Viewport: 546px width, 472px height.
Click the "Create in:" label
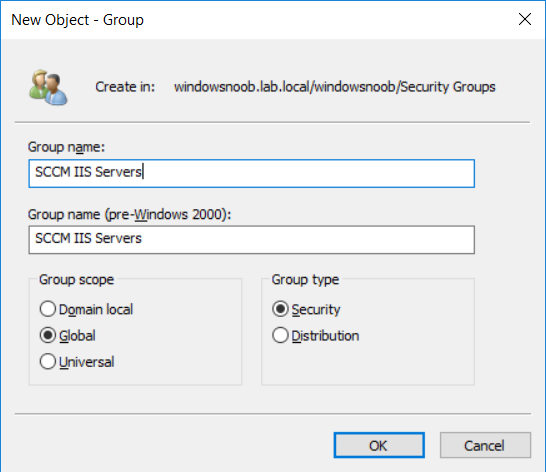125,87
